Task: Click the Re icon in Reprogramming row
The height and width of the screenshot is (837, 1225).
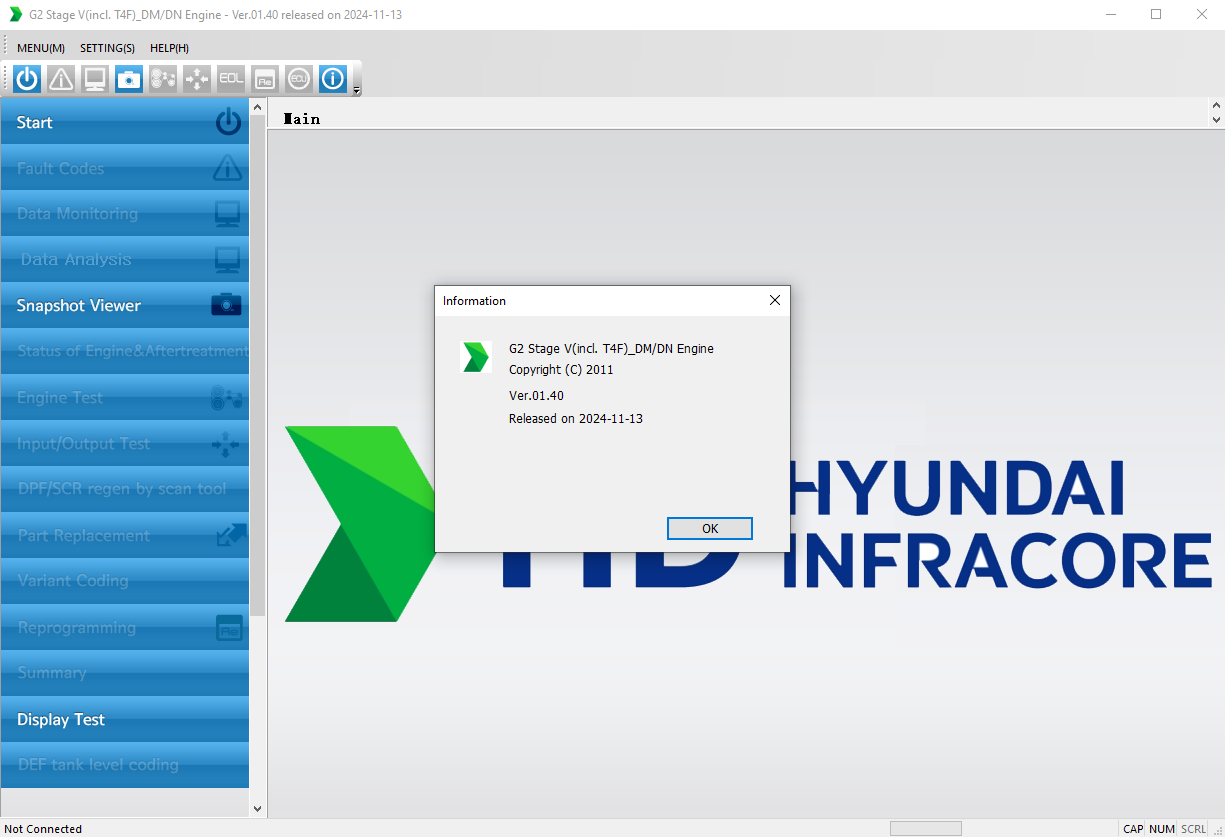Action: [x=229, y=628]
